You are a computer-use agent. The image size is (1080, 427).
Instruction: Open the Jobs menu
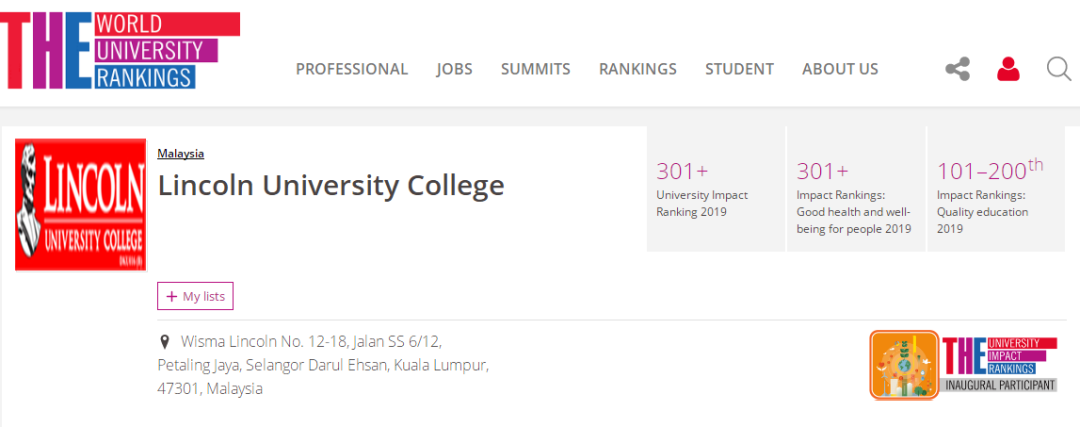pyautogui.click(x=455, y=69)
